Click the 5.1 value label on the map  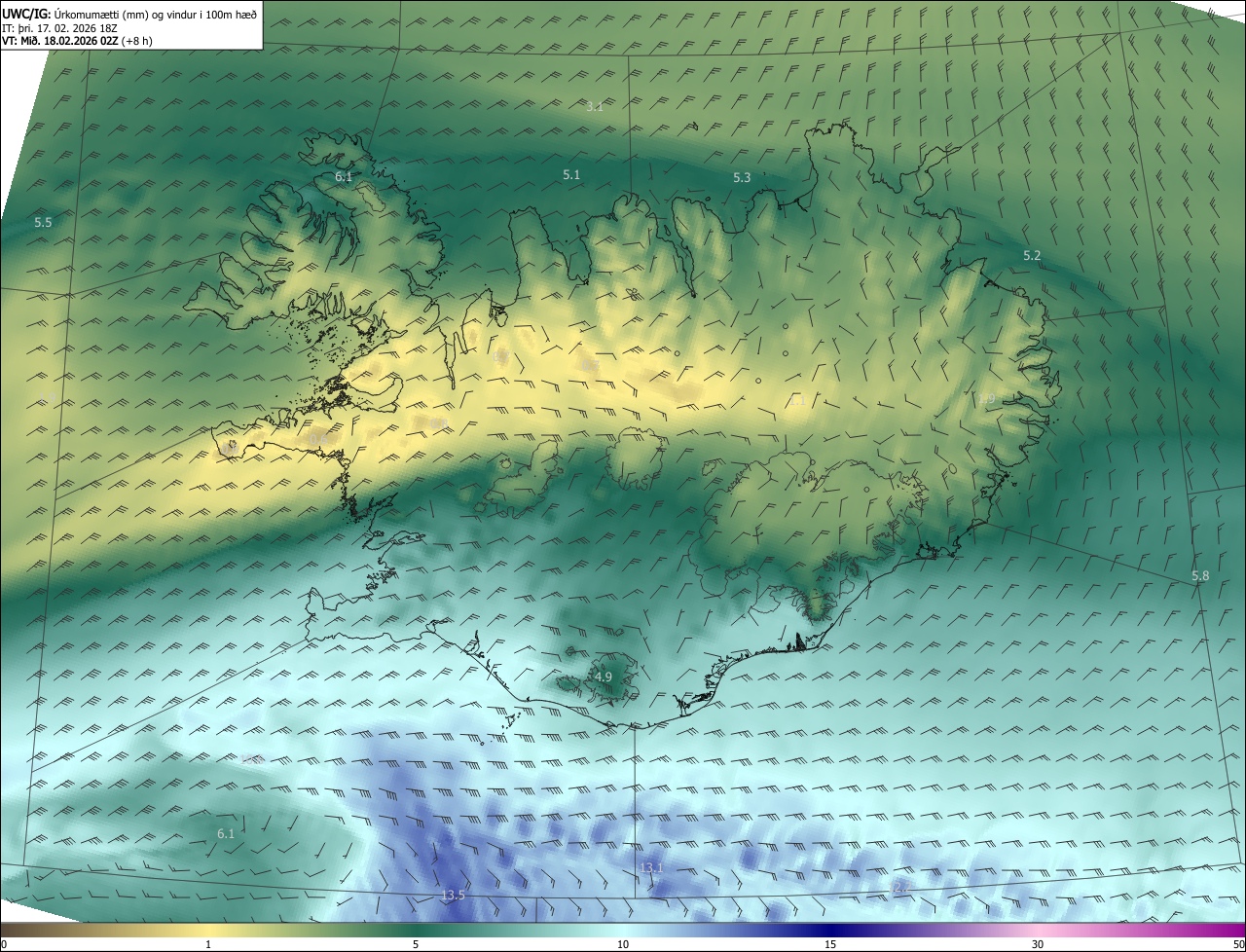[571, 174]
